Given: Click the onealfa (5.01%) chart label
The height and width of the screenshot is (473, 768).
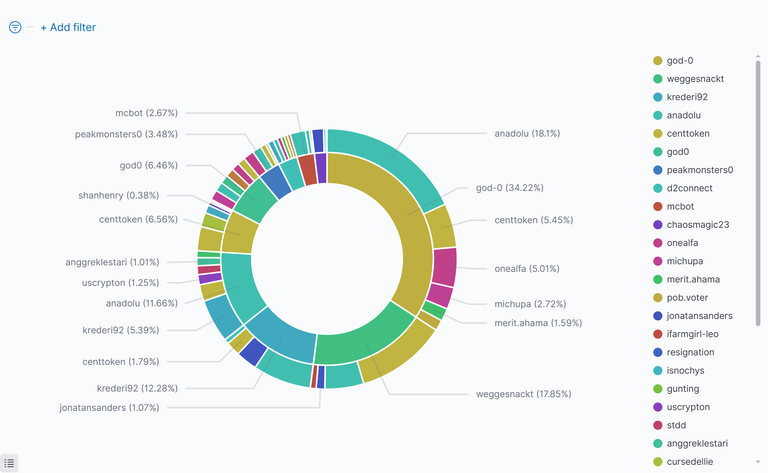Looking at the screenshot, I should [527, 268].
